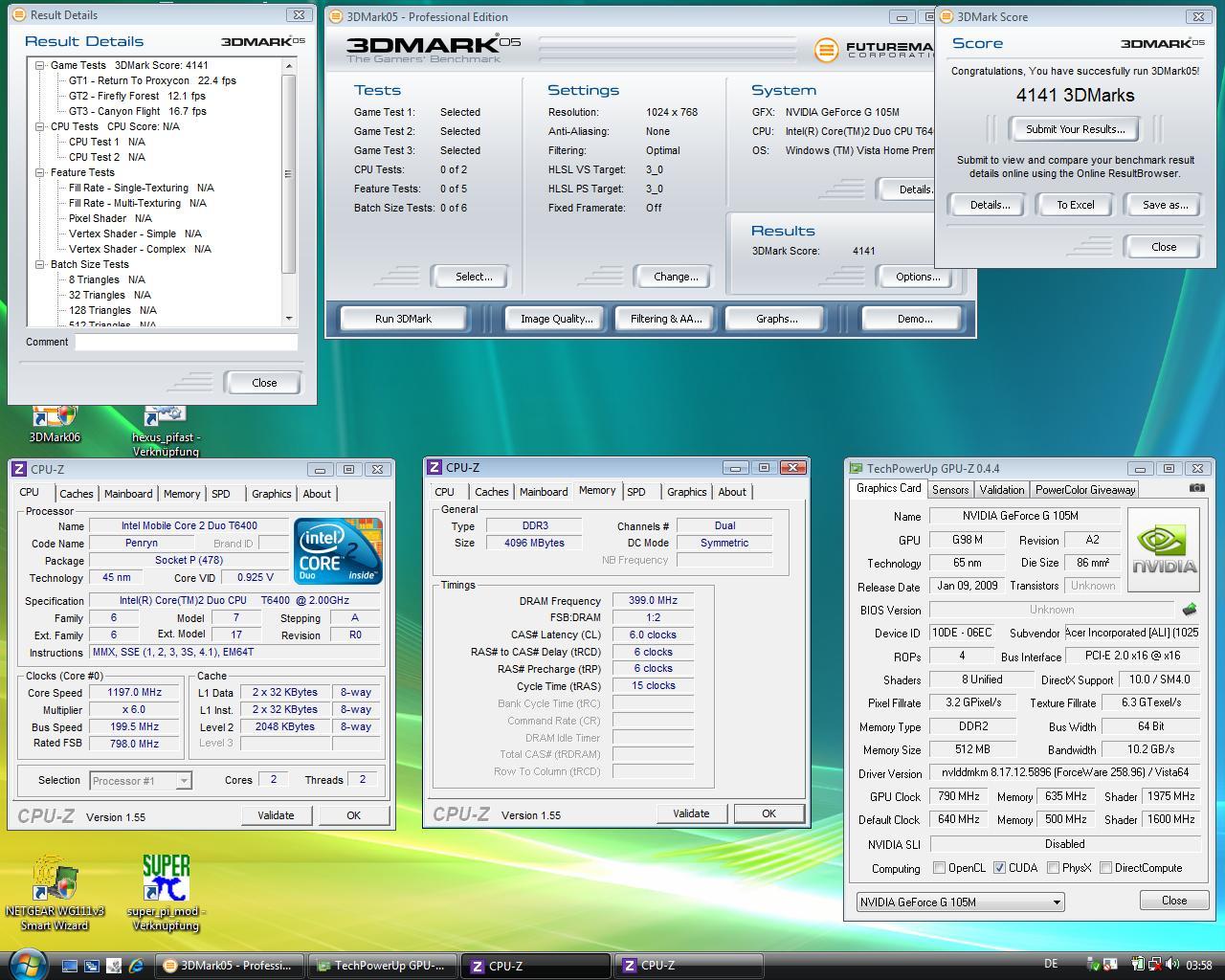Click the Result Details window title icon
The image size is (1225, 980).
point(18,15)
